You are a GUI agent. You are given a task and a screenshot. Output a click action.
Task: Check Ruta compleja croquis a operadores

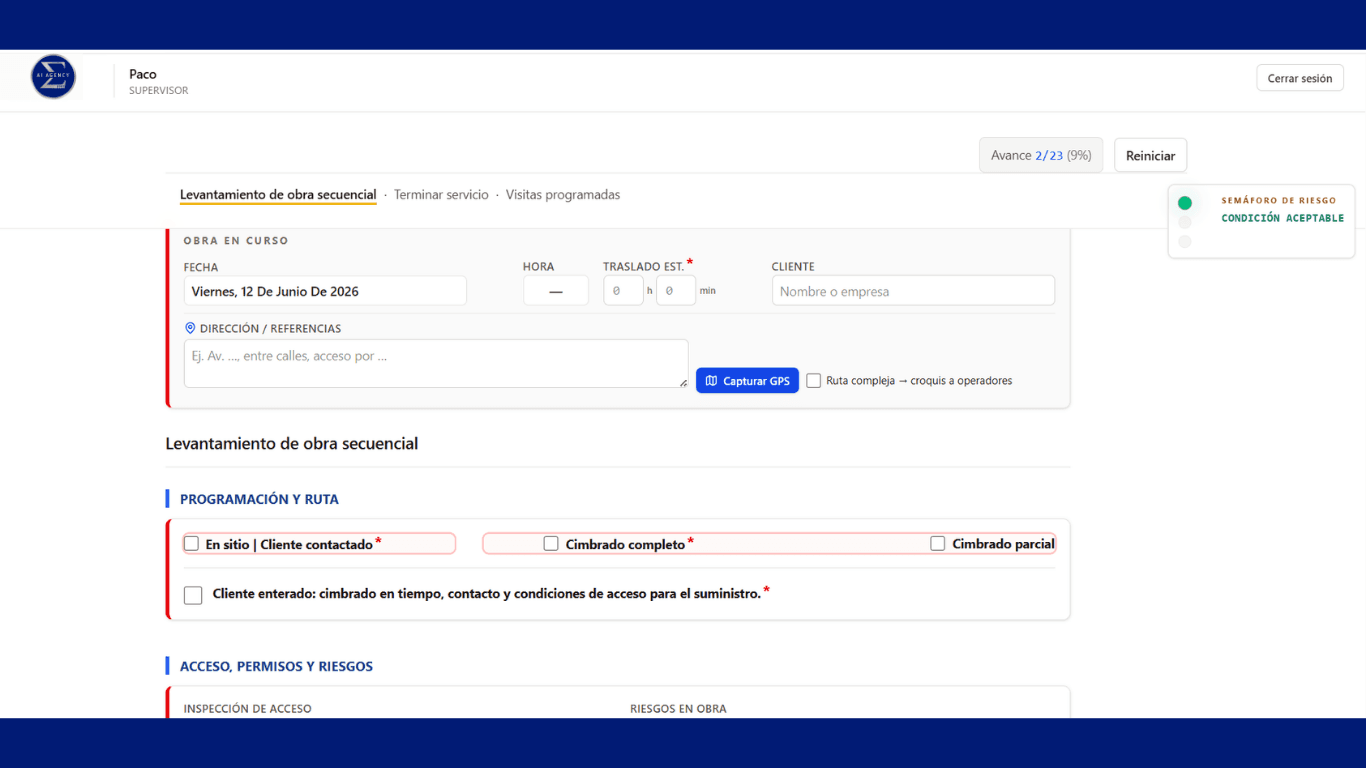814,381
